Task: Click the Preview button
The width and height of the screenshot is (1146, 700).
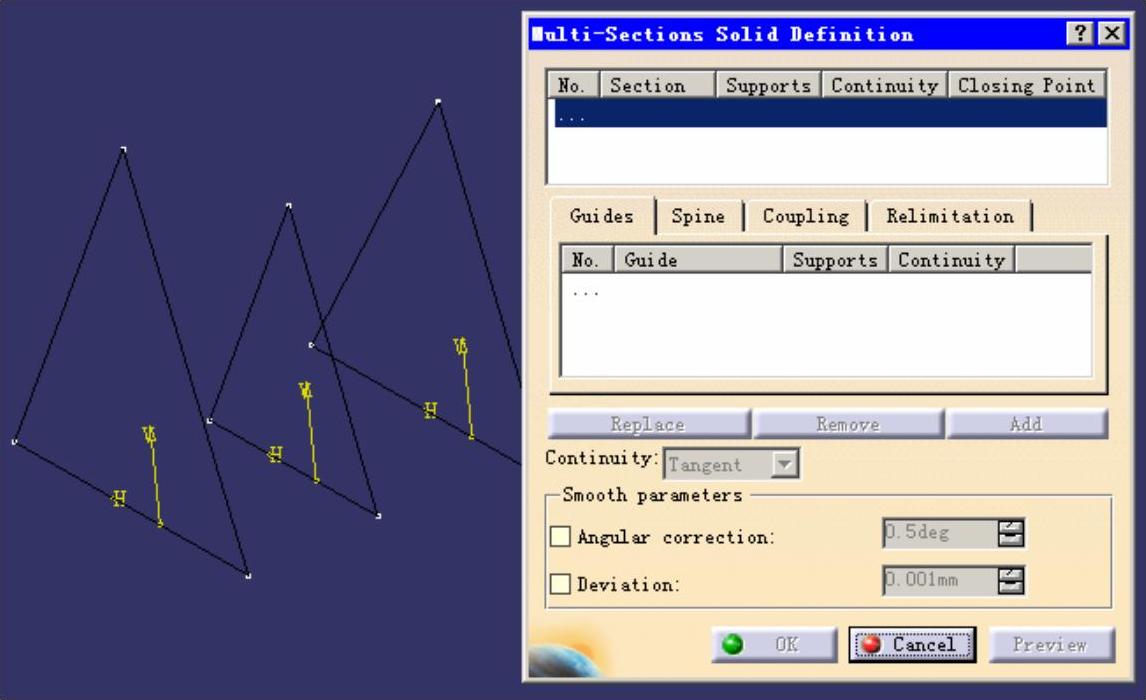Action: [x=1051, y=644]
